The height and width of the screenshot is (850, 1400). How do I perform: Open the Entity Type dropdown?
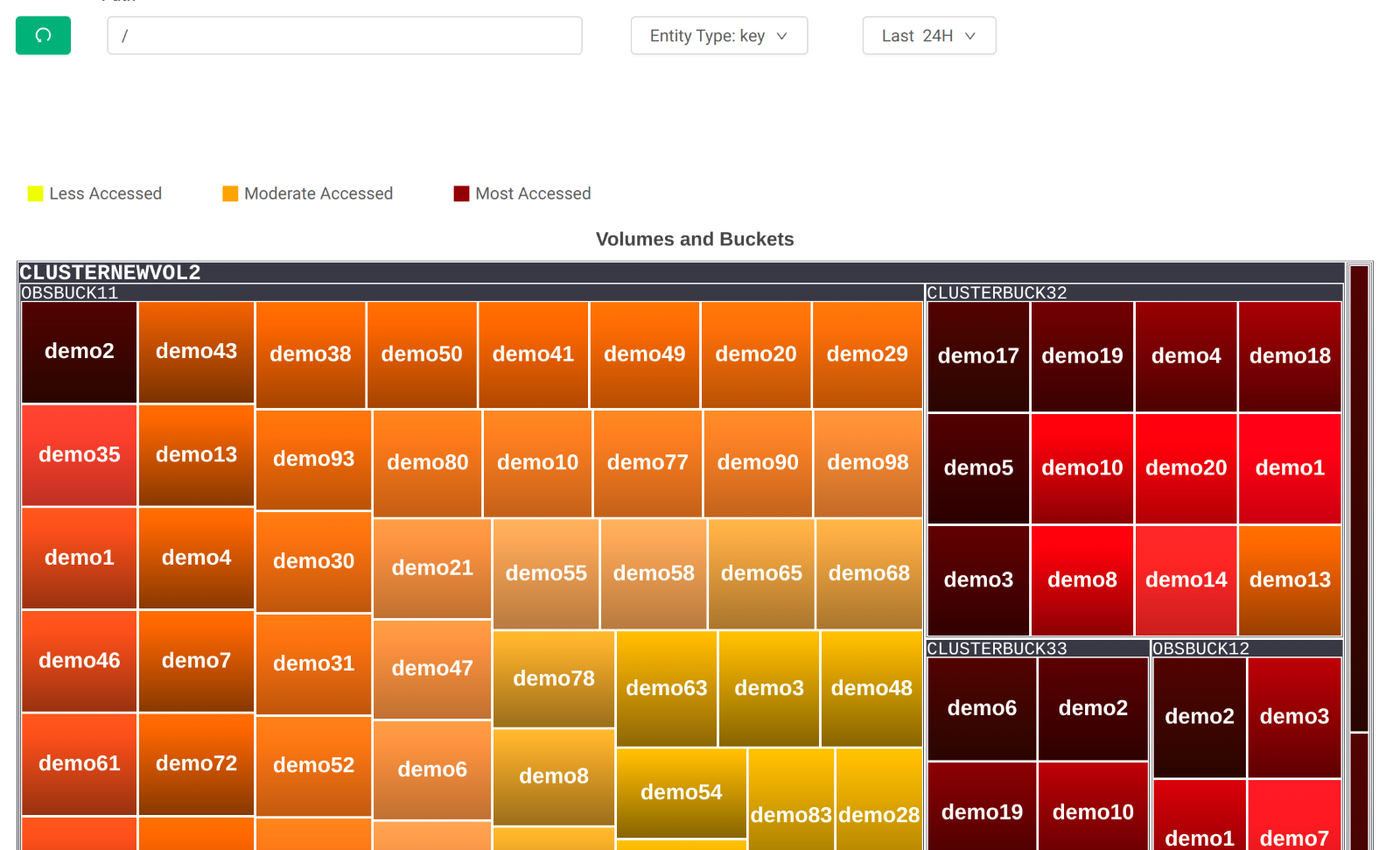(x=718, y=36)
